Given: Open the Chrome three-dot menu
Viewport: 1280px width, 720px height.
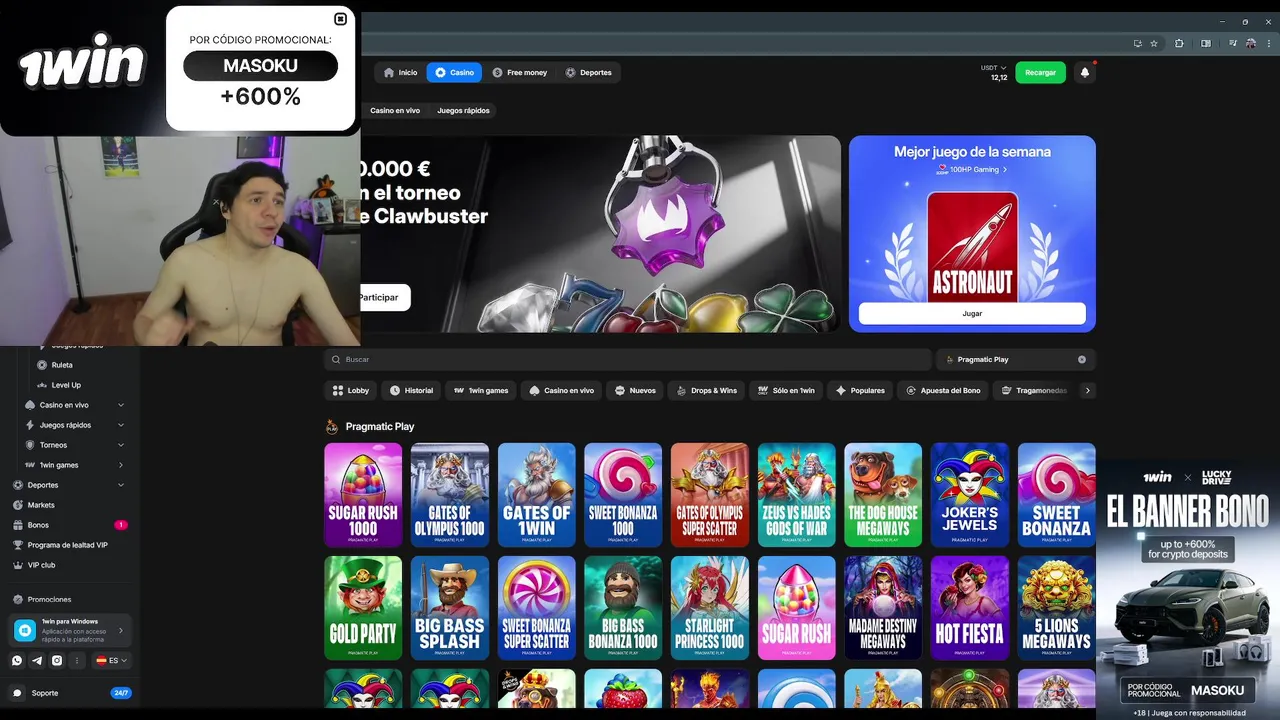Looking at the screenshot, I should [1268, 43].
